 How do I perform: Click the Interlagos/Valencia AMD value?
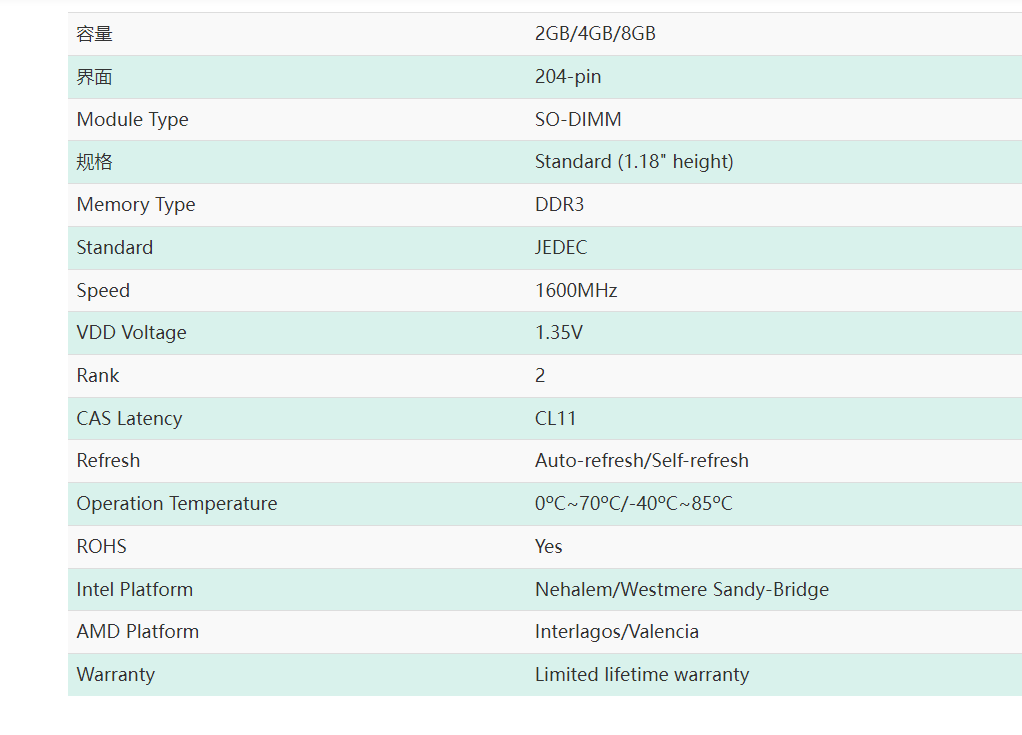pyautogui.click(x=616, y=632)
